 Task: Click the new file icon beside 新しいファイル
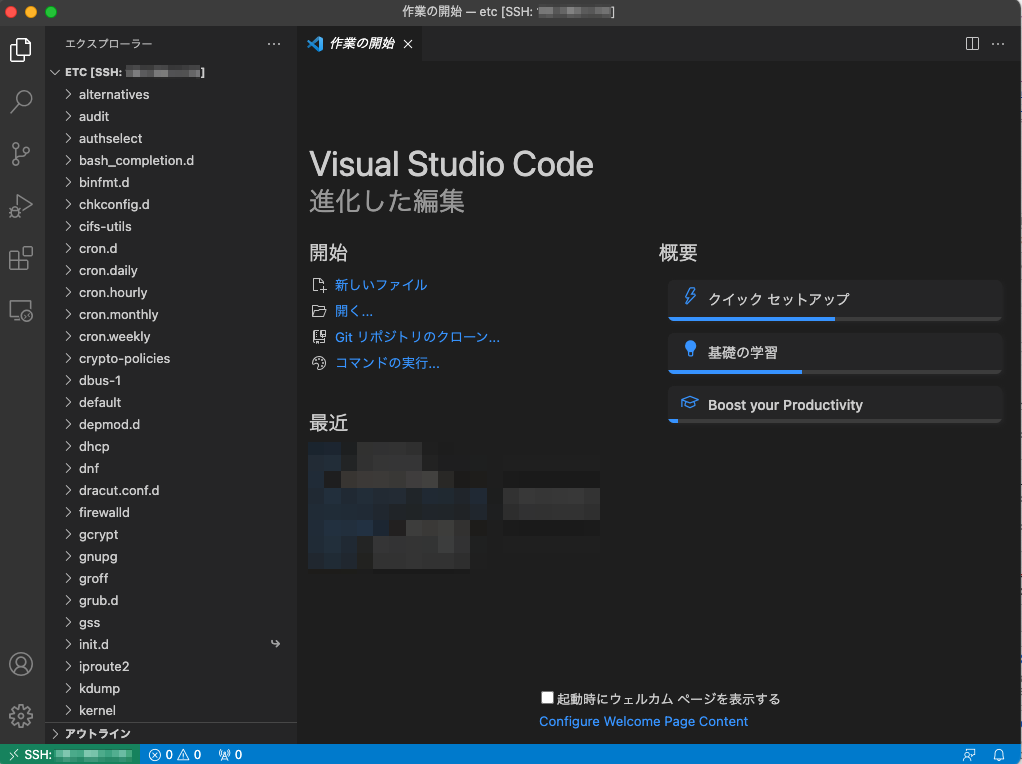click(319, 285)
